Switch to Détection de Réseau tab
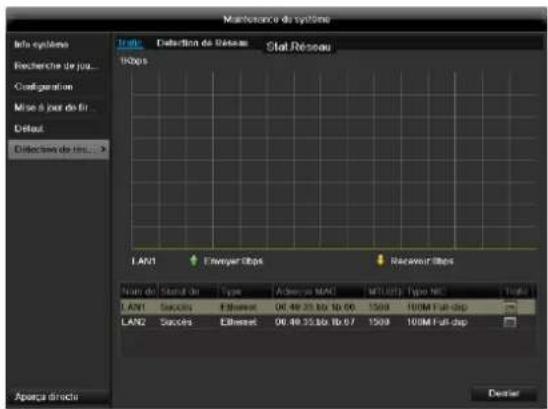This screenshot has width=548, height=409. click(202, 43)
